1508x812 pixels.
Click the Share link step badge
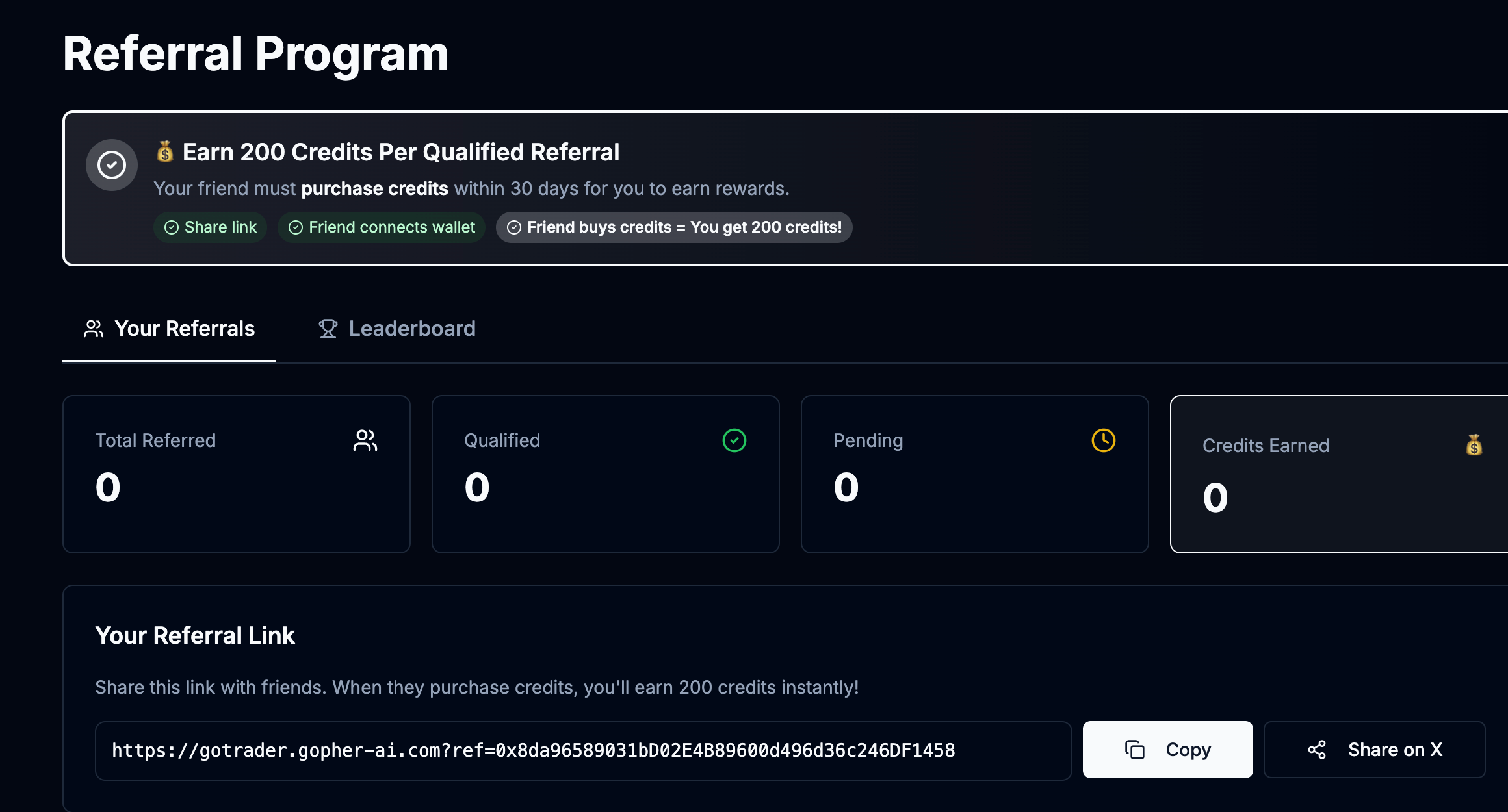[211, 227]
